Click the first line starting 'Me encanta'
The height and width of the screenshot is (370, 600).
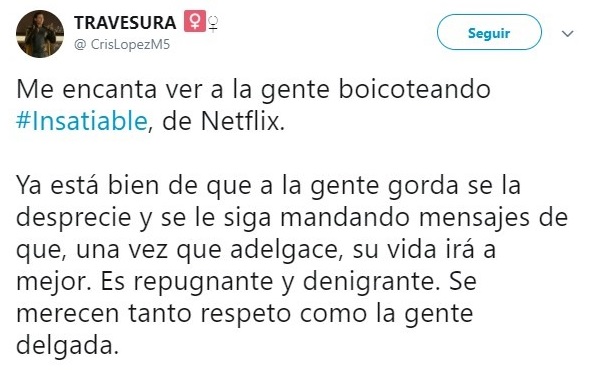253,90
